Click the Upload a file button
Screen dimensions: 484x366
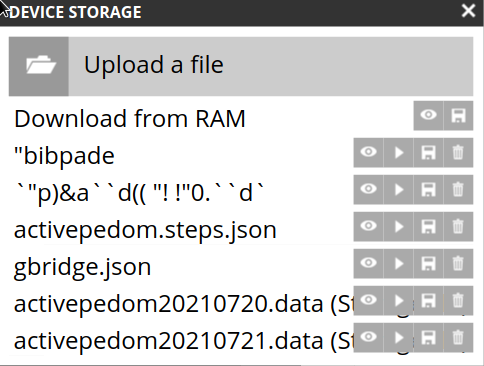point(241,66)
